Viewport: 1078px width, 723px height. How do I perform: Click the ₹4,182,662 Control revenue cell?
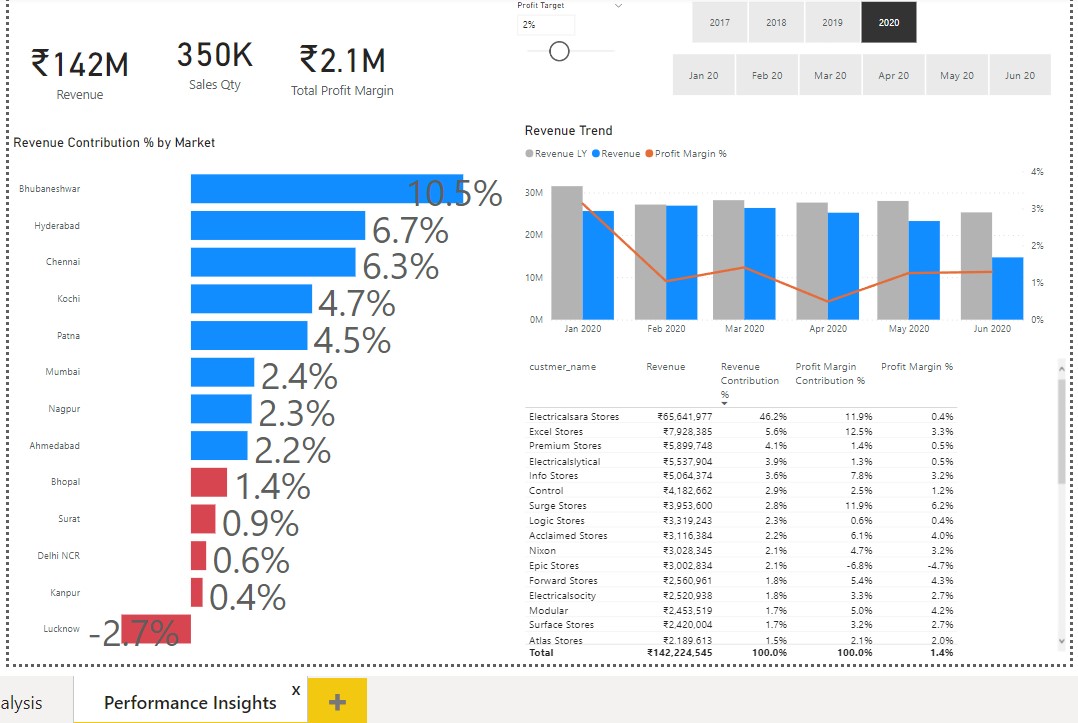point(688,491)
